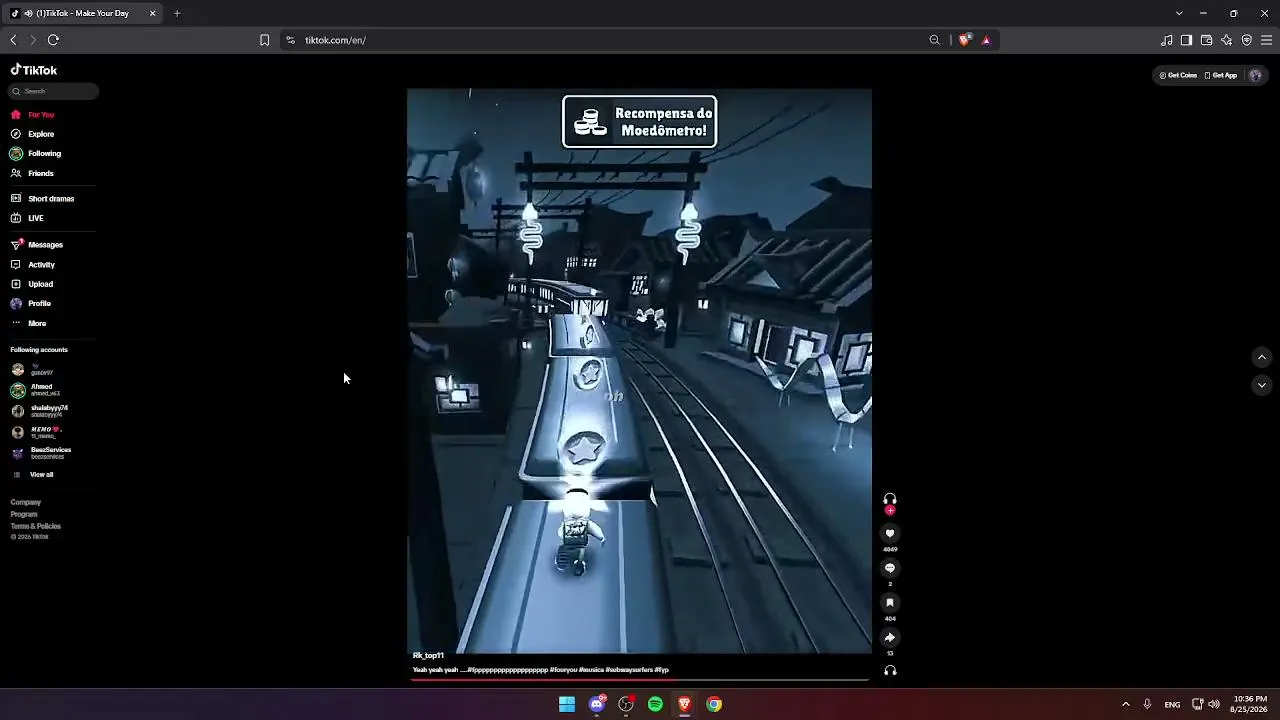Open the BeezServices account
The image size is (1280, 720).
click(41, 453)
